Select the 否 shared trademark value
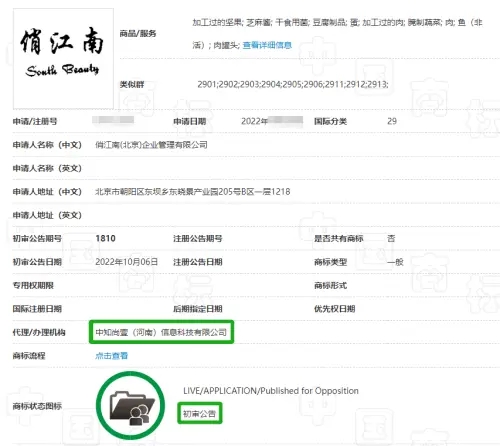The image size is (500, 446). (x=391, y=238)
